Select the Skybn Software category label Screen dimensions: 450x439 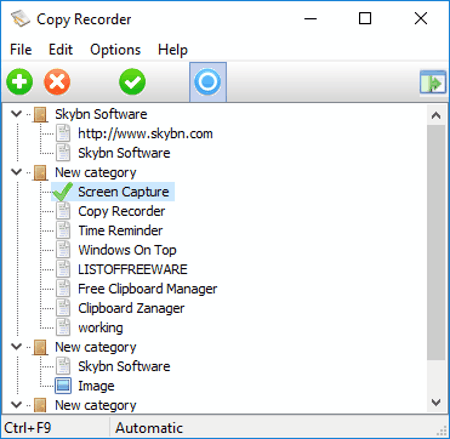101,114
